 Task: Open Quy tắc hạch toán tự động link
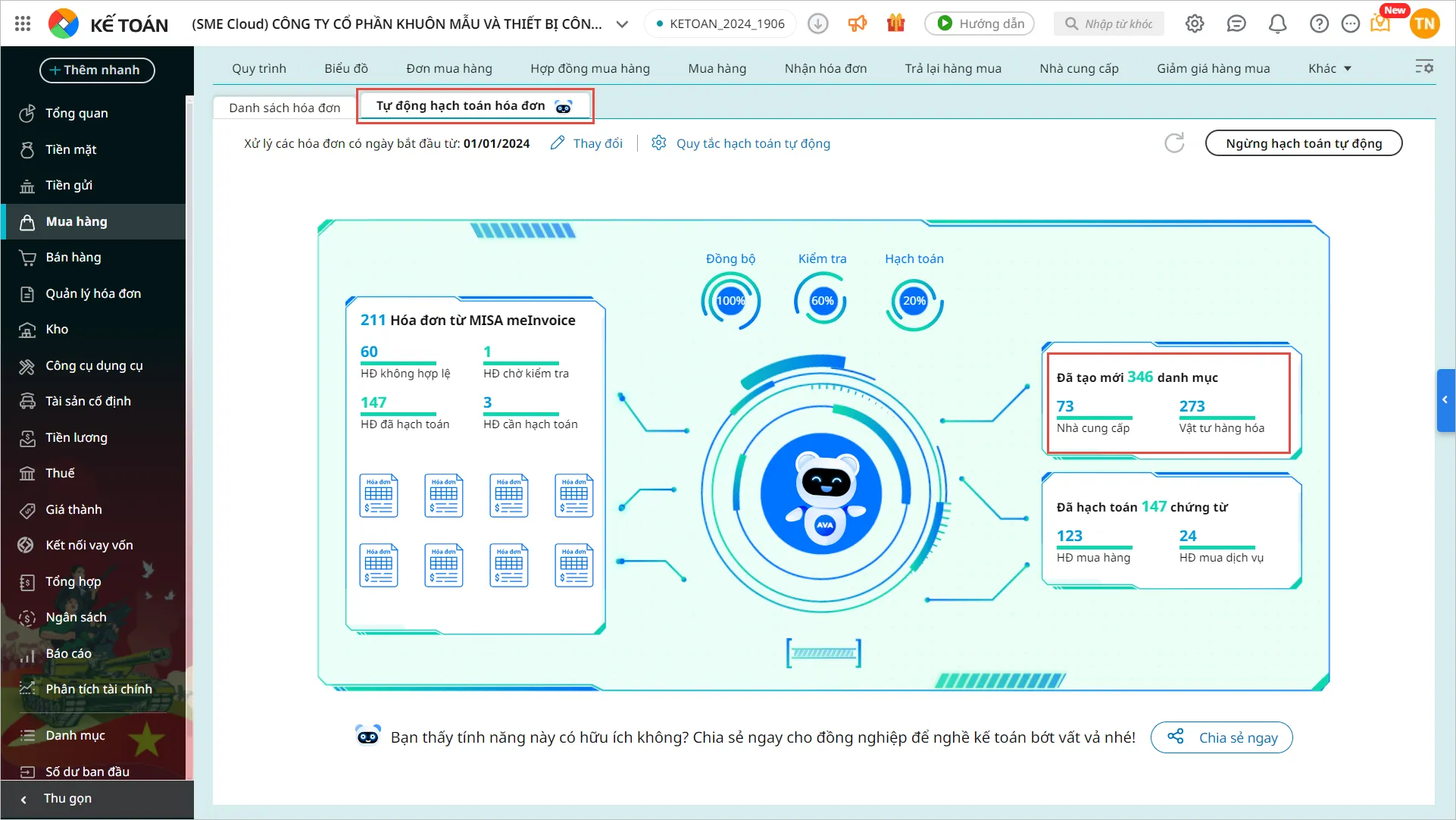(x=752, y=143)
